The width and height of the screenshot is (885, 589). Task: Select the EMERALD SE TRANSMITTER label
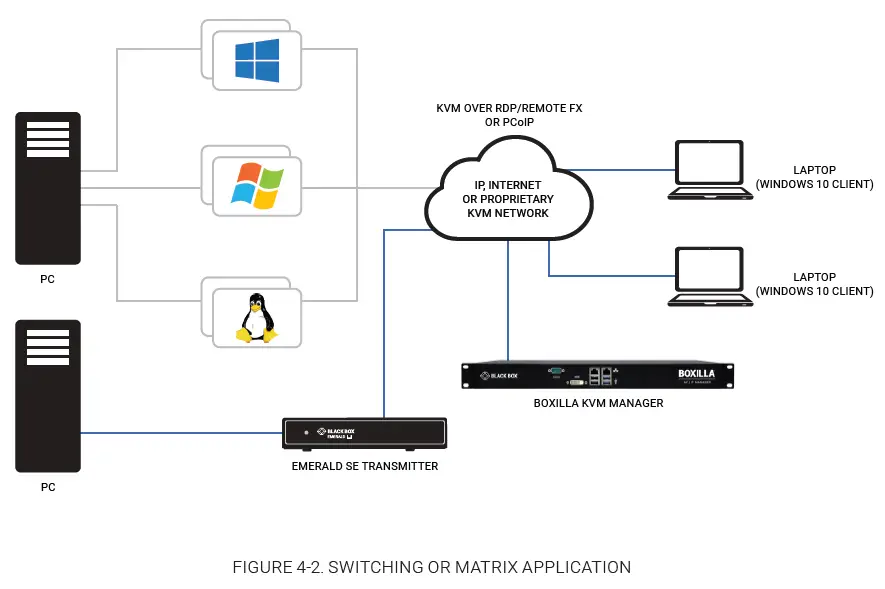(364, 466)
